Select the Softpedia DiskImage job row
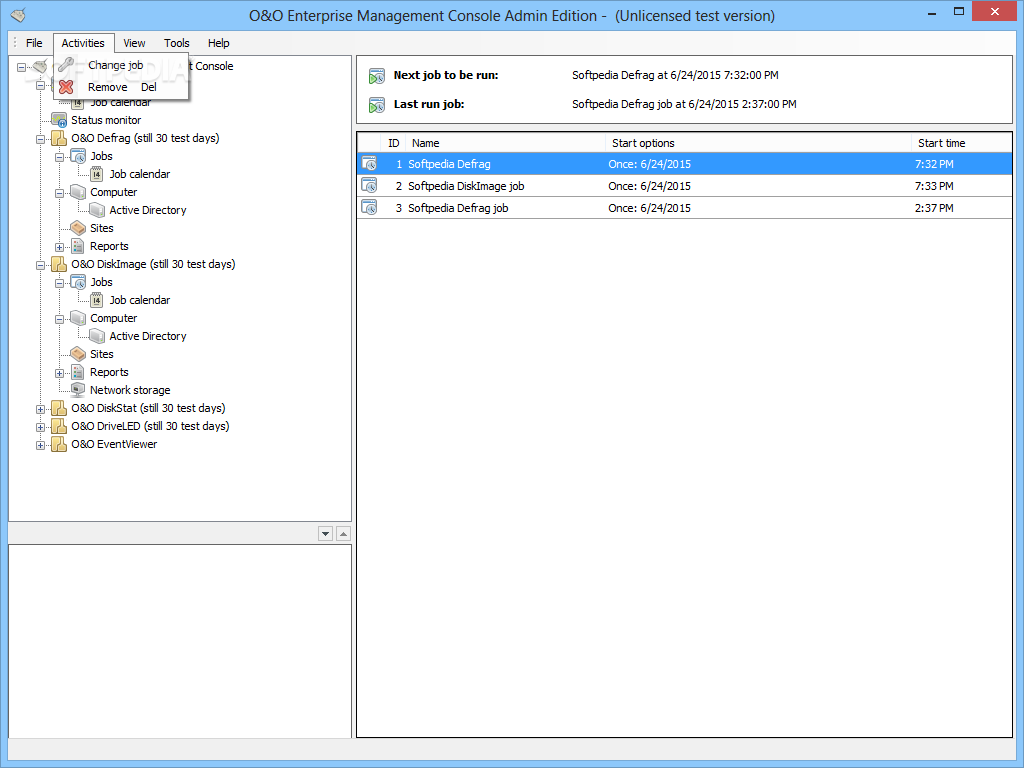1024x768 pixels. (x=684, y=186)
